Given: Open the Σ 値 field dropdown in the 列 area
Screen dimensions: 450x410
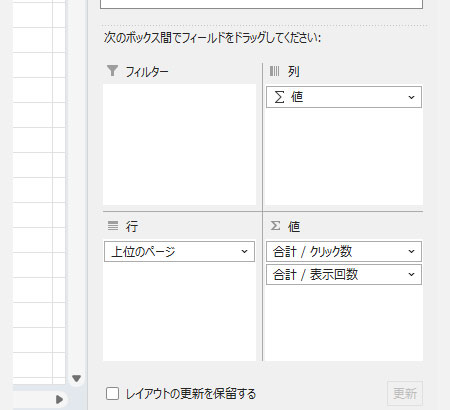Looking at the screenshot, I should pyautogui.click(x=411, y=97).
